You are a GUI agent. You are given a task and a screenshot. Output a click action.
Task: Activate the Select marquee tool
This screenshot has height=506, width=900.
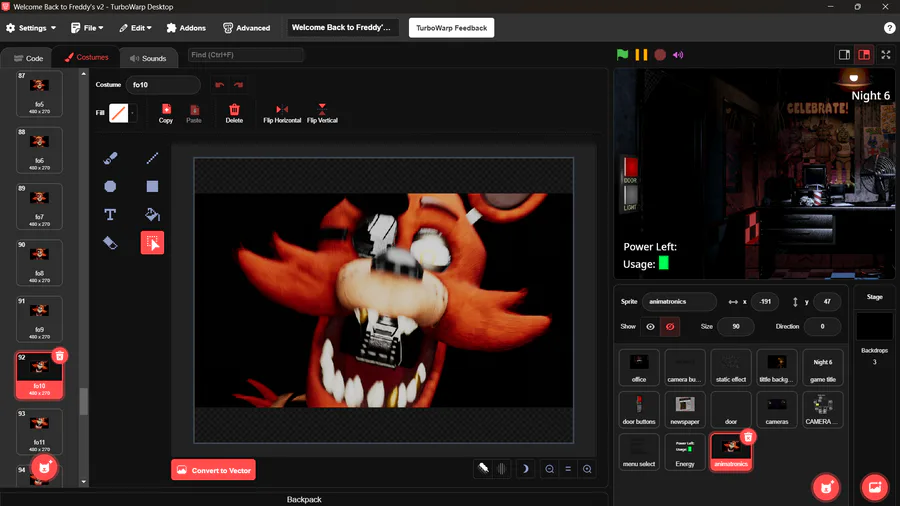click(152, 243)
